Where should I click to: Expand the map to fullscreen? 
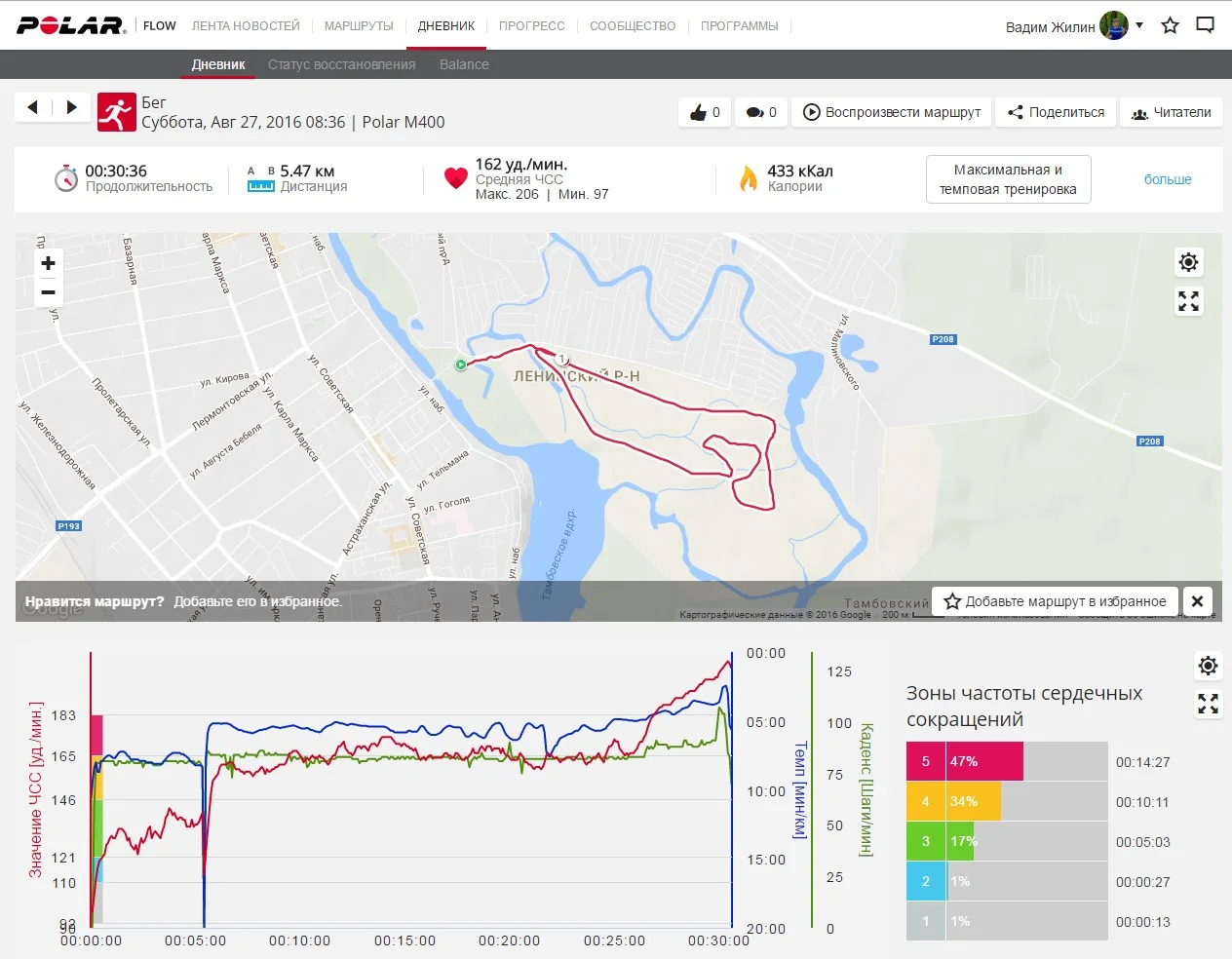[1188, 301]
